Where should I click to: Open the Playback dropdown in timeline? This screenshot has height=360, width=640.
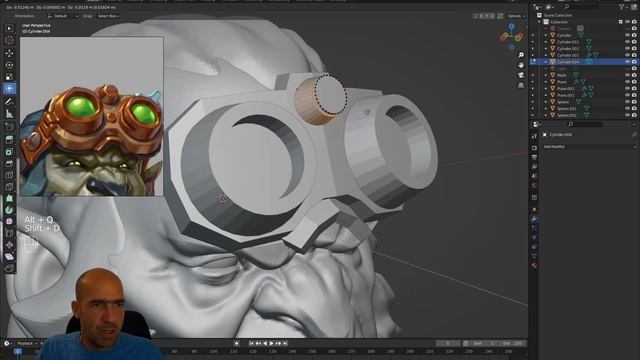pyautogui.click(x=27, y=343)
